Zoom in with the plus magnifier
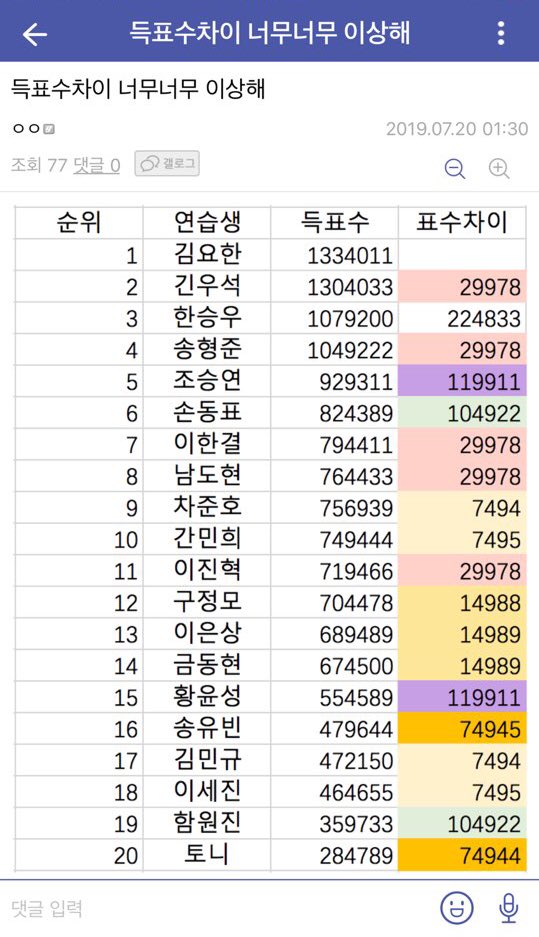The height and width of the screenshot is (937, 539). (499, 169)
